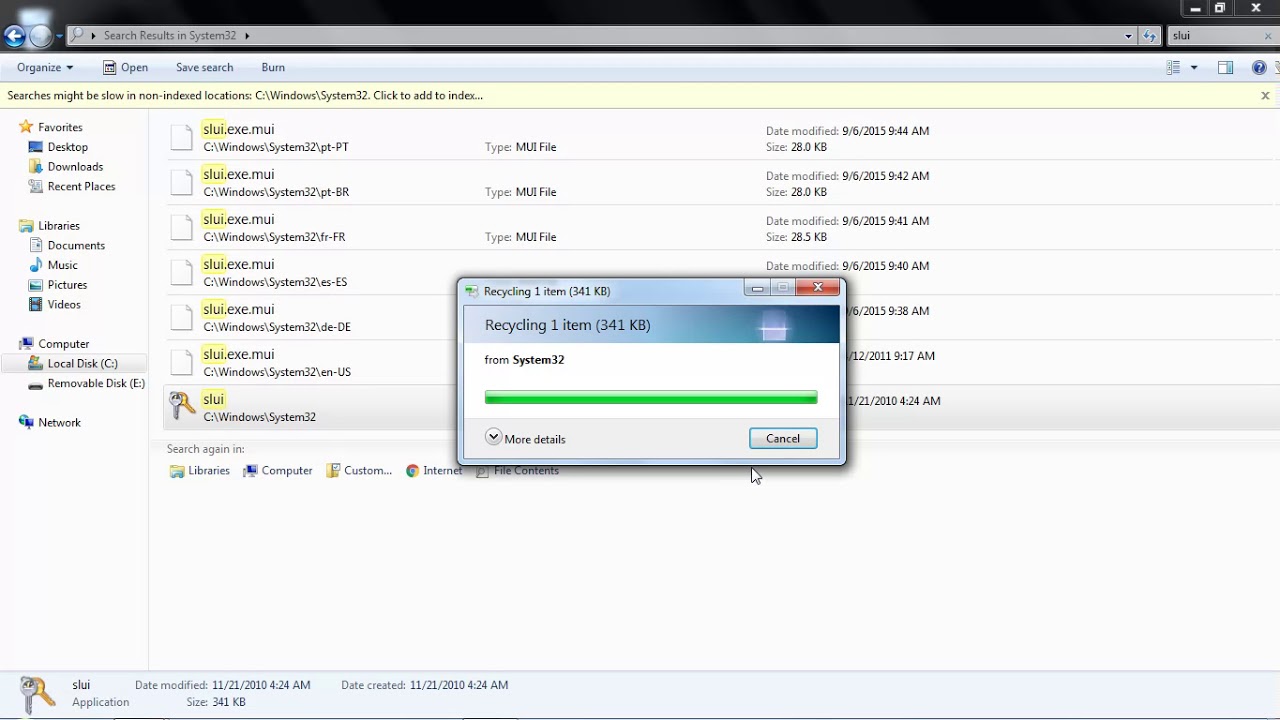Click the Help question mark icon
Viewport: 1280px width, 720px height.
point(1259,67)
